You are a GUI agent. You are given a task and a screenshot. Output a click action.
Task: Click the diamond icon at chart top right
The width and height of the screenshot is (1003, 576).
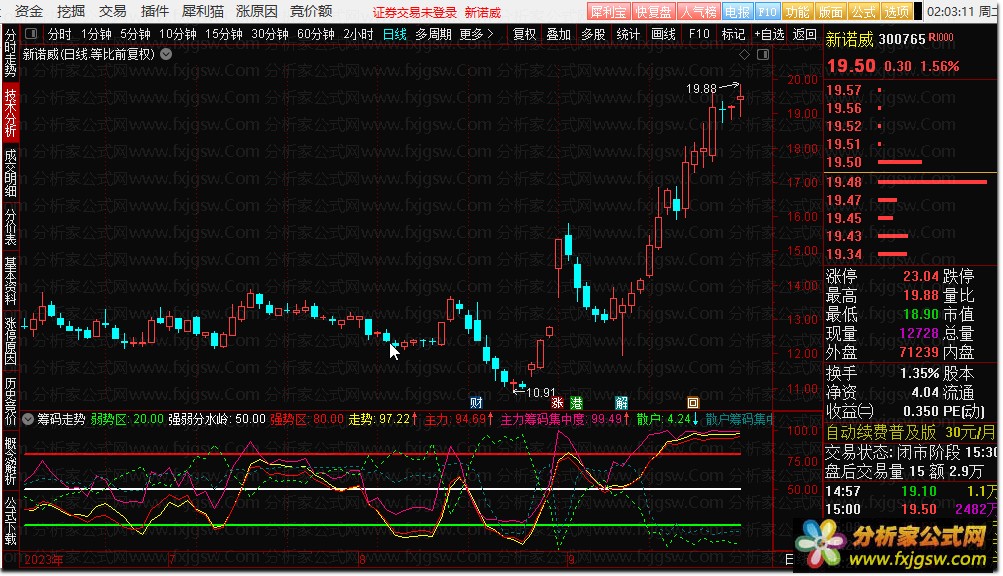[744, 55]
